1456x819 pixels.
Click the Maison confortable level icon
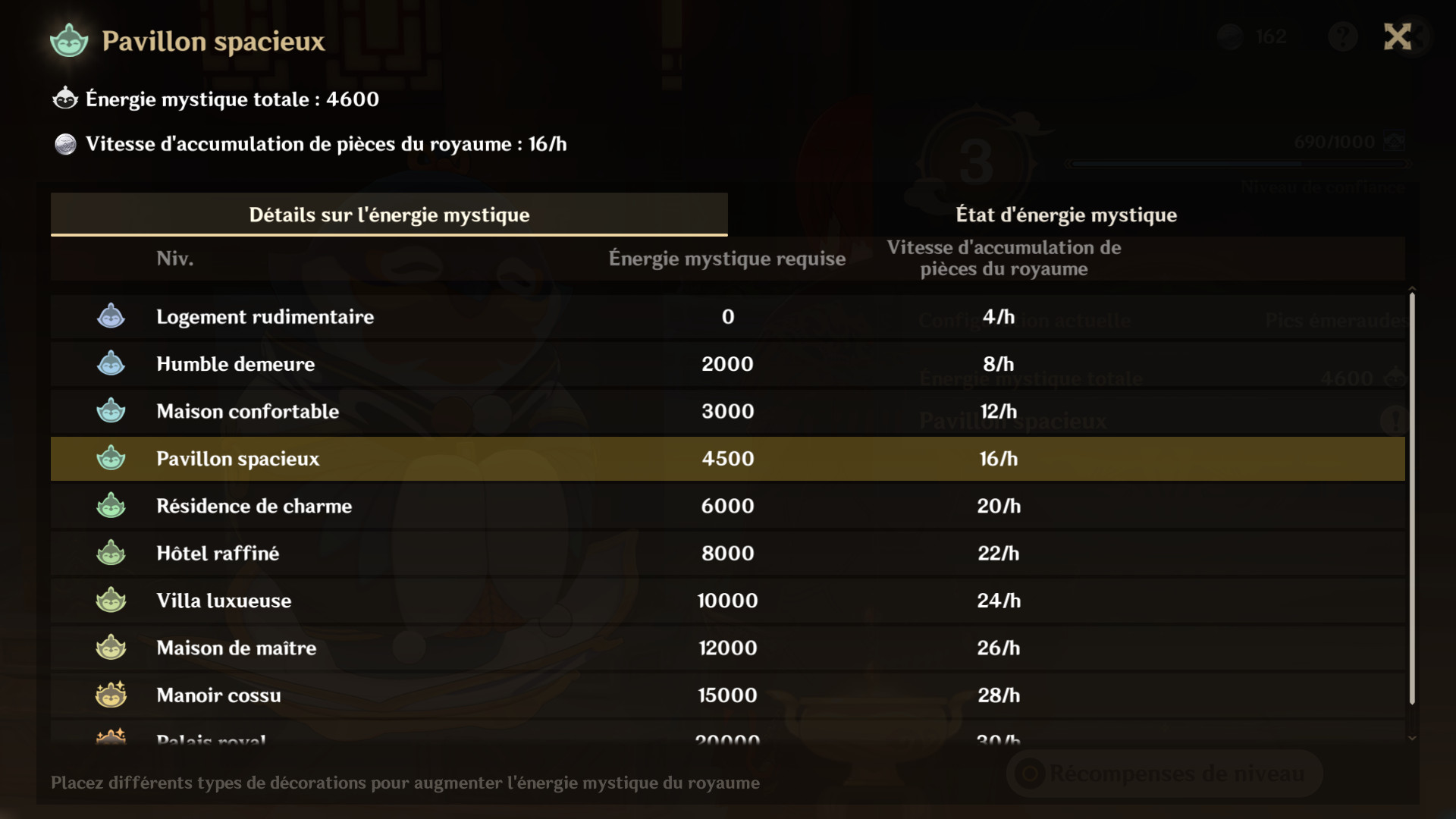coord(111,411)
